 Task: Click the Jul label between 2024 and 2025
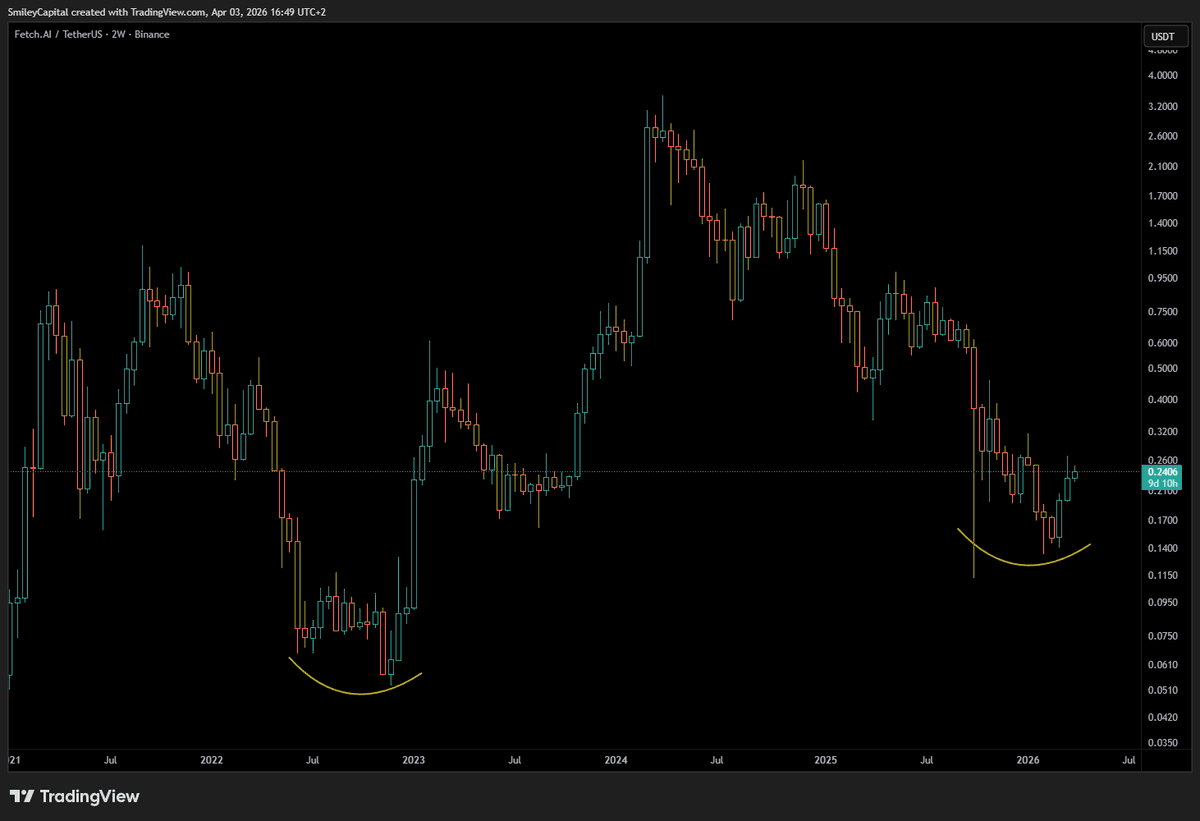click(x=717, y=761)
